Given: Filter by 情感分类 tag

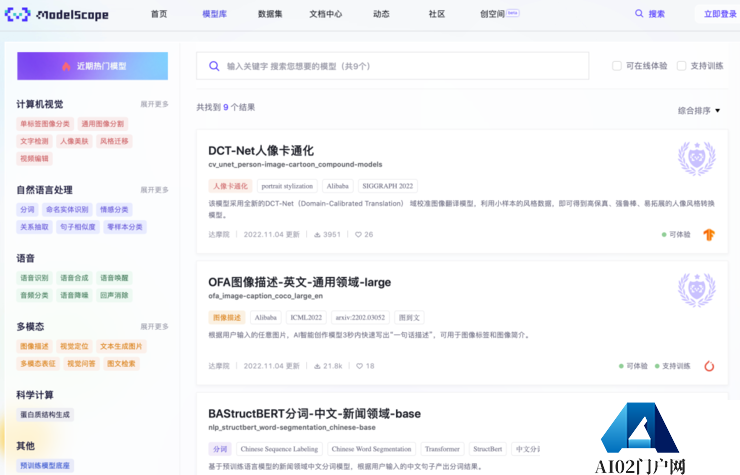Looking at the screenshot, I should click(114, 210).
